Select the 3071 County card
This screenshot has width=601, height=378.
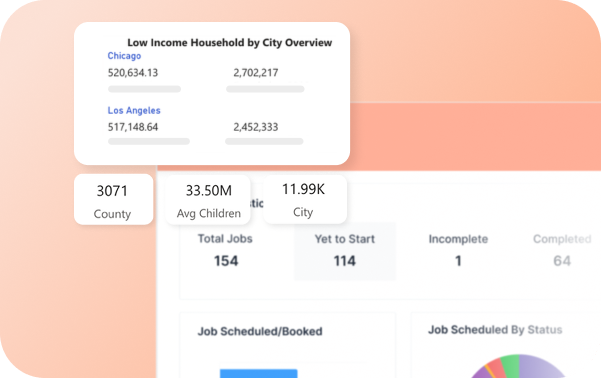tap(113, 199)
